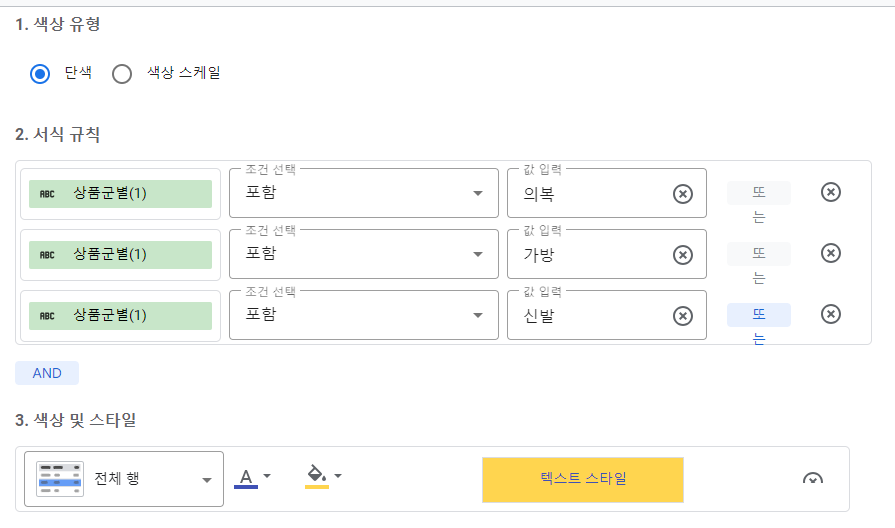This screenshot has height=528, width=895.
Task: Click the 또는 button in the third row
Action: pyautogui.click(x=758, y=315)
